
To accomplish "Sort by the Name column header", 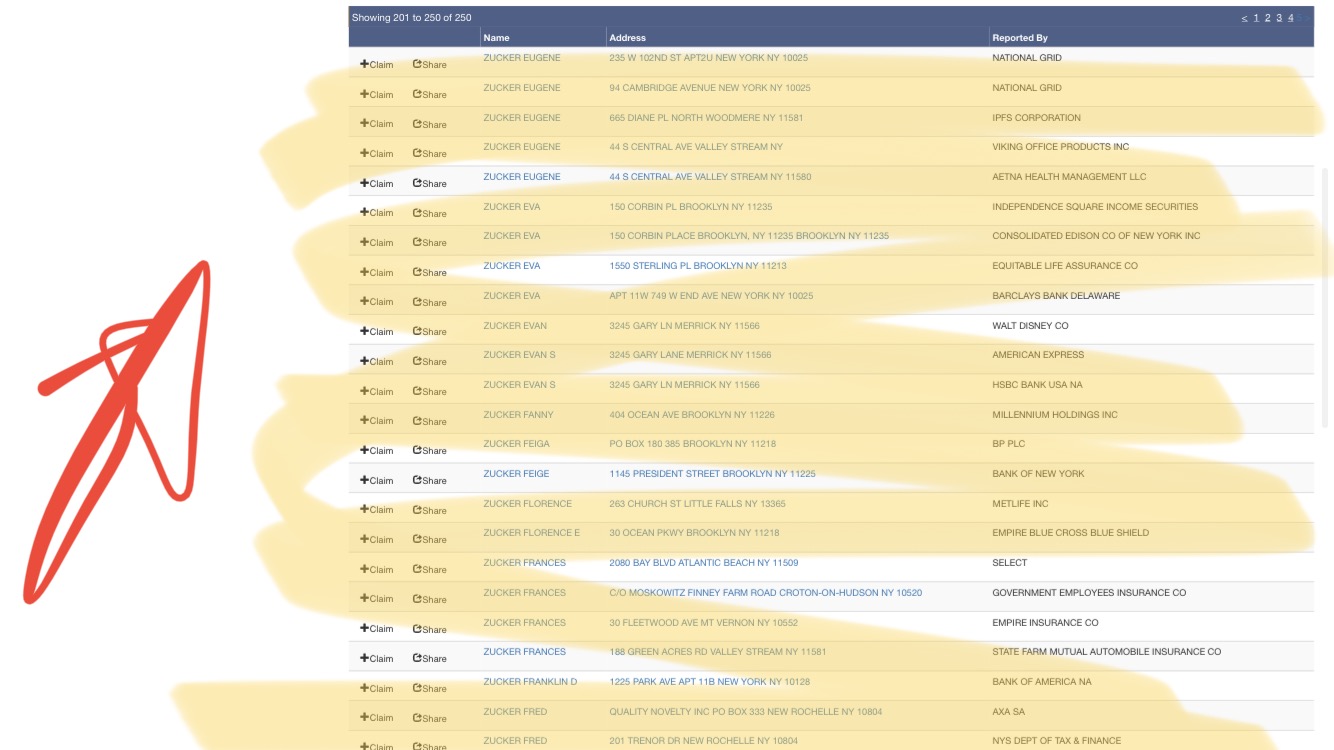I will 497,38.
